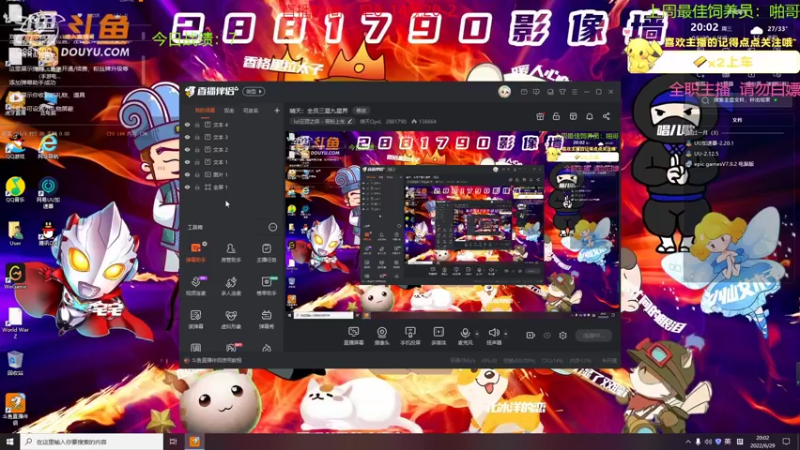Open settings gear in the bottom control bar
Viewport: 800px width, 450px height.
pyautogui.click(x=563, y=335)
